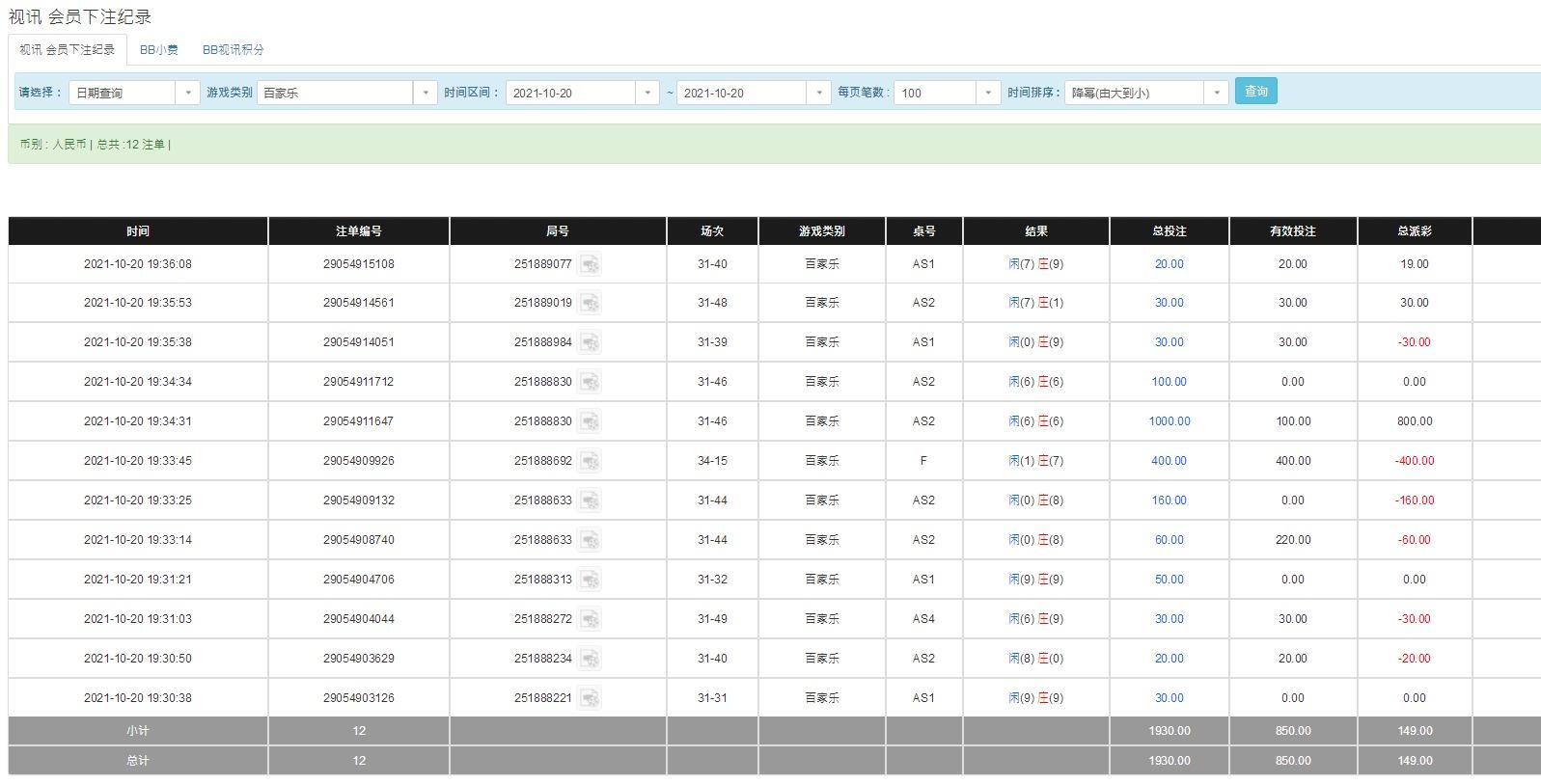
Task: Open round detail icon for bet 29054911712
Action: (589, 382)
